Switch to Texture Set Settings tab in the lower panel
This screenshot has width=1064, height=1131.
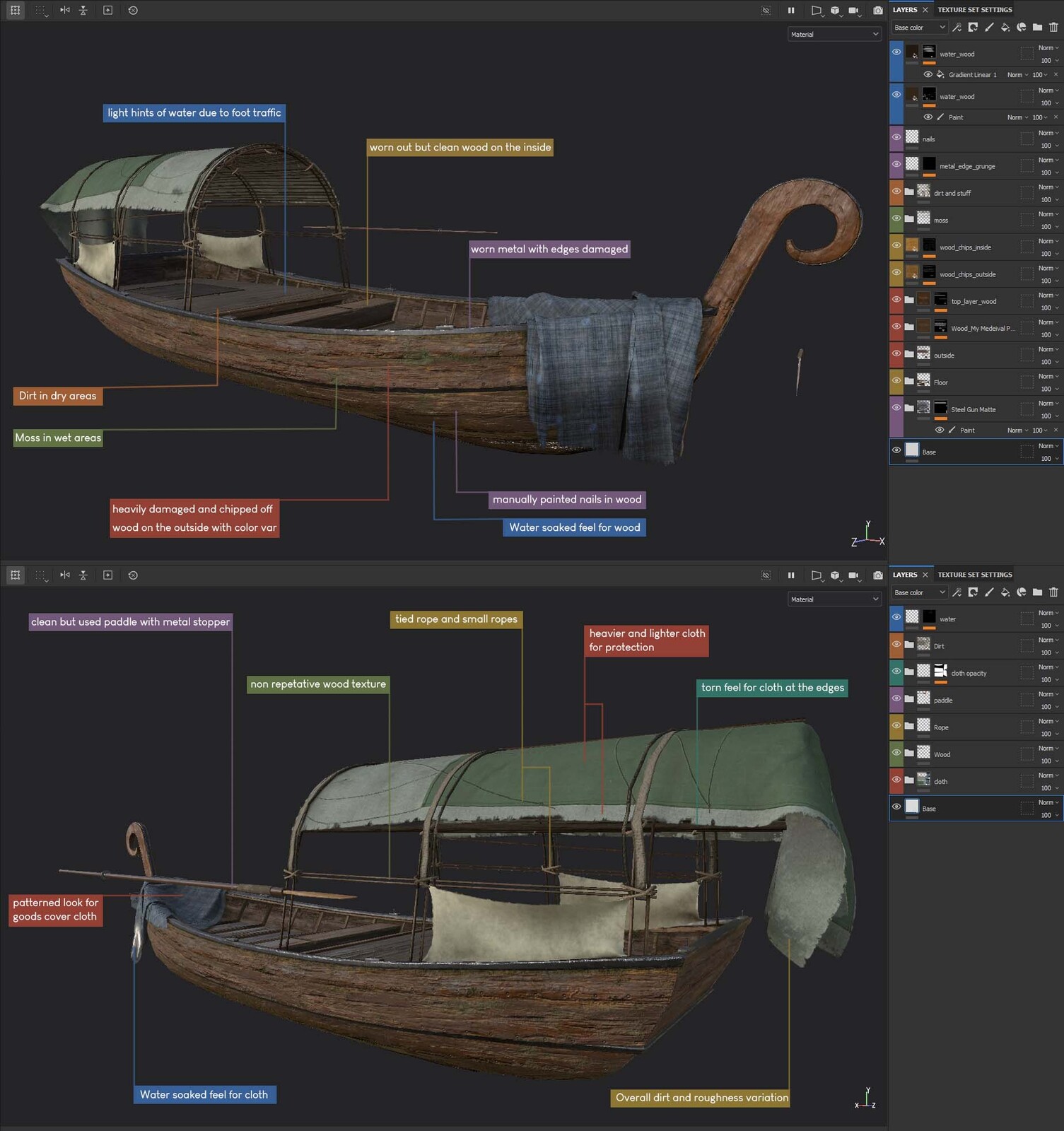tap(974, 575)
